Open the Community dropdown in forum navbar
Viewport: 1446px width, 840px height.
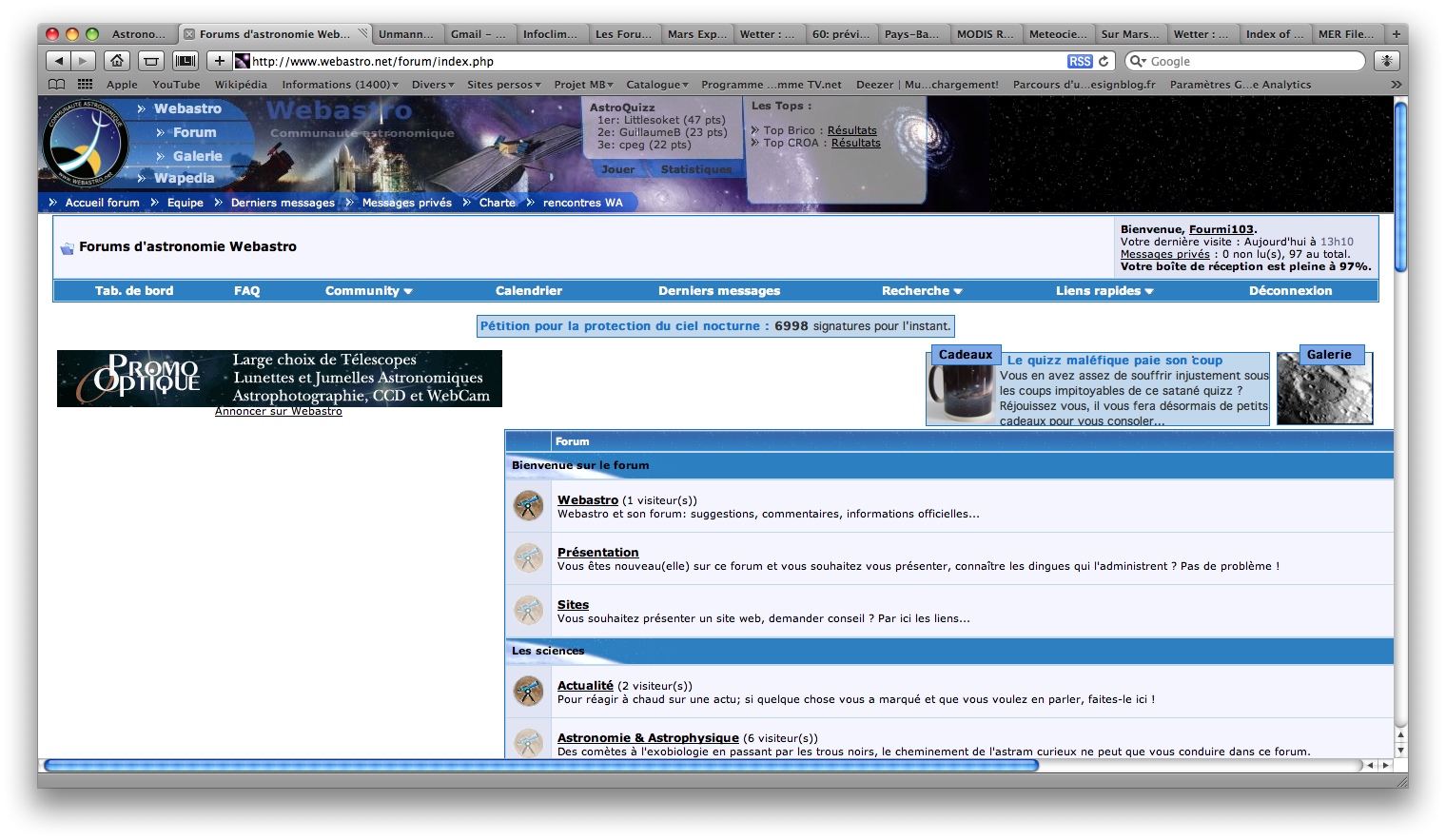[368, 291]
